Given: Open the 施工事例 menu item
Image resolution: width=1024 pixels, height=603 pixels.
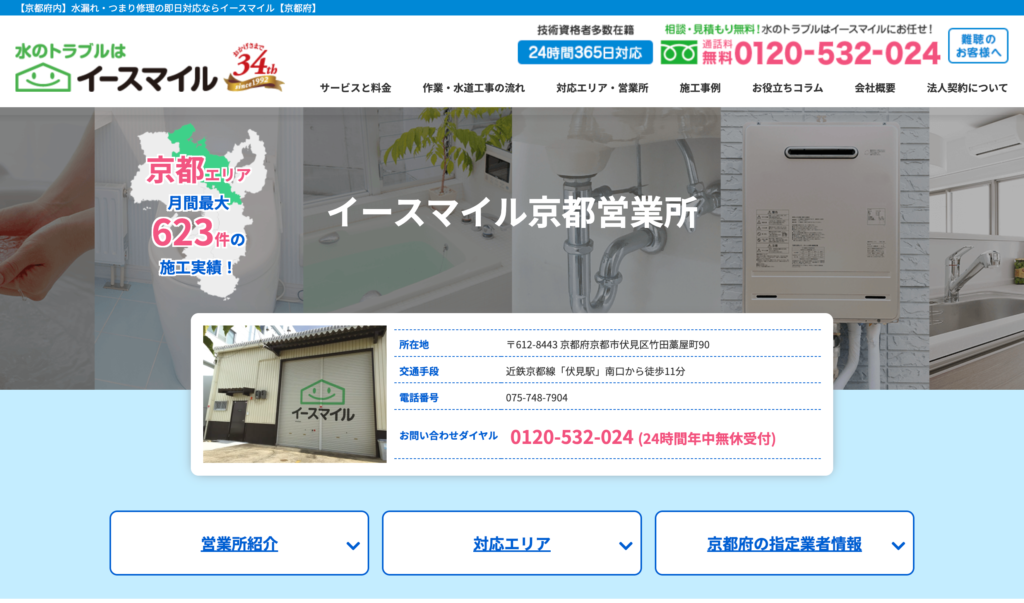Looking at the screenshot, I should [700, 88].
